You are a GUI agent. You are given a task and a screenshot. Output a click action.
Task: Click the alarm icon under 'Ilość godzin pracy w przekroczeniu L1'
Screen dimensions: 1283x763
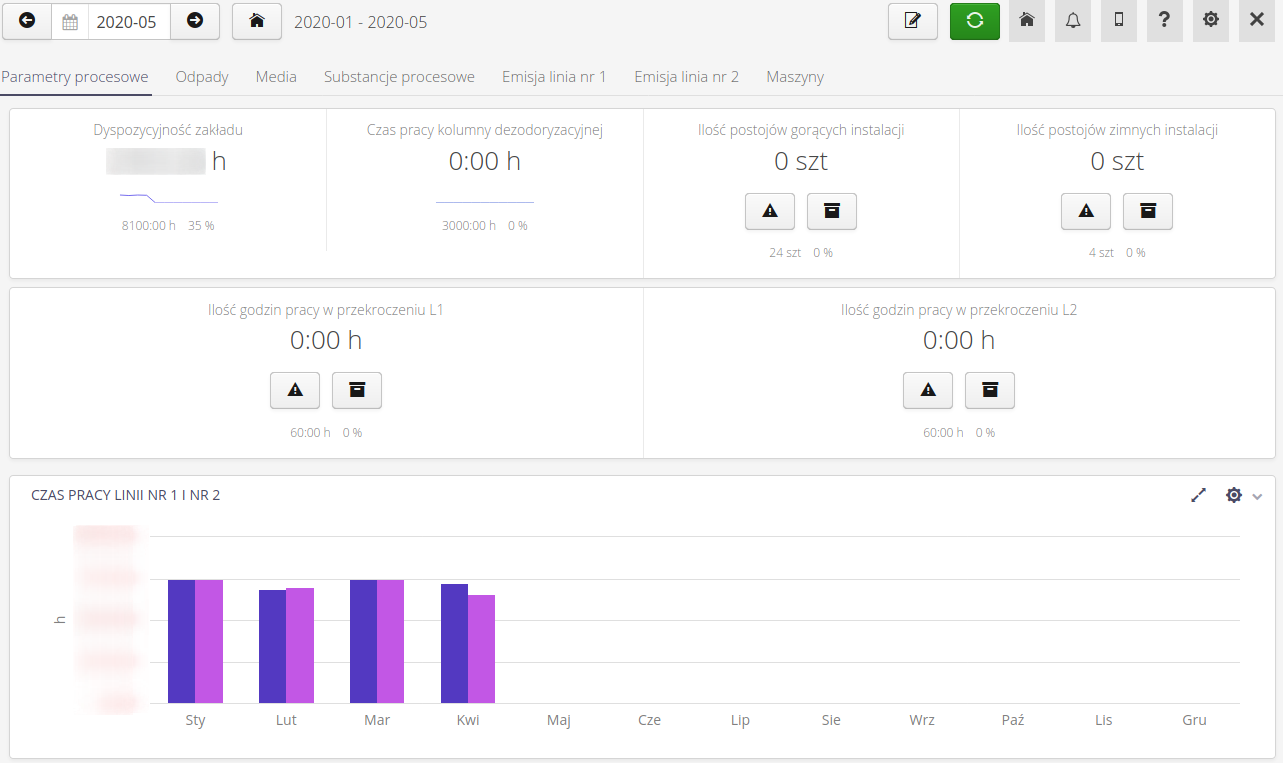pyautogui.click(x=294, y=390)
